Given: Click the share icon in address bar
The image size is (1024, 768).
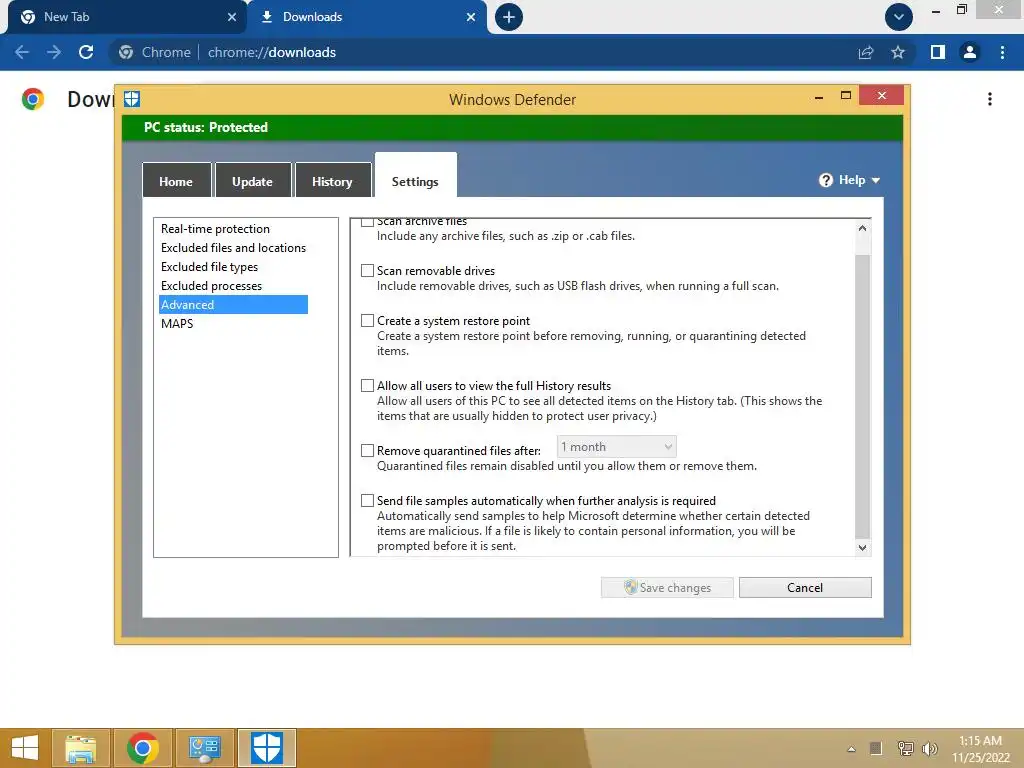Looking at the screenshot, I should click(x=866, y=52).
